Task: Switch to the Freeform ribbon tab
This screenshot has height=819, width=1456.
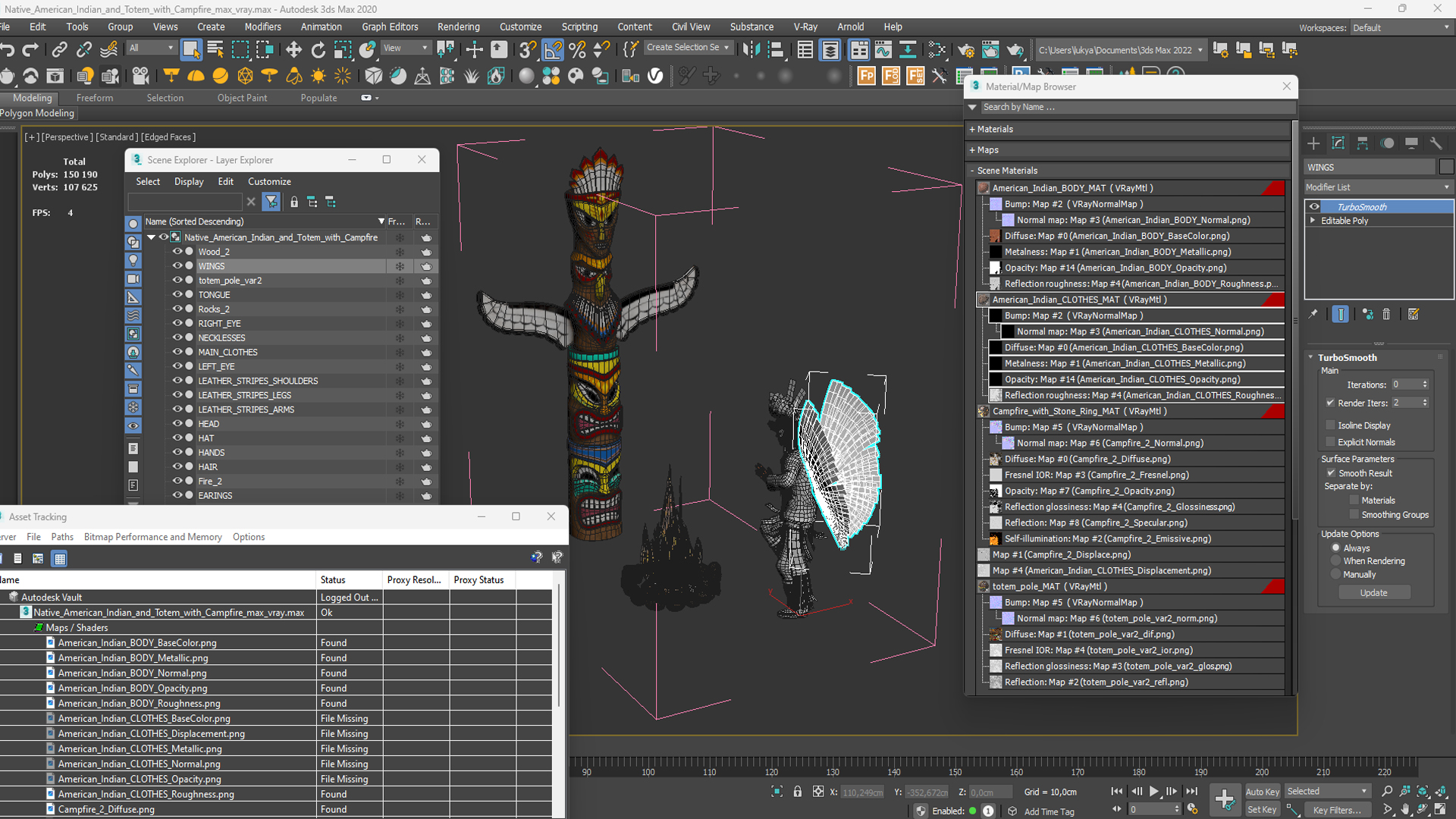Action: tap(95, 98)
